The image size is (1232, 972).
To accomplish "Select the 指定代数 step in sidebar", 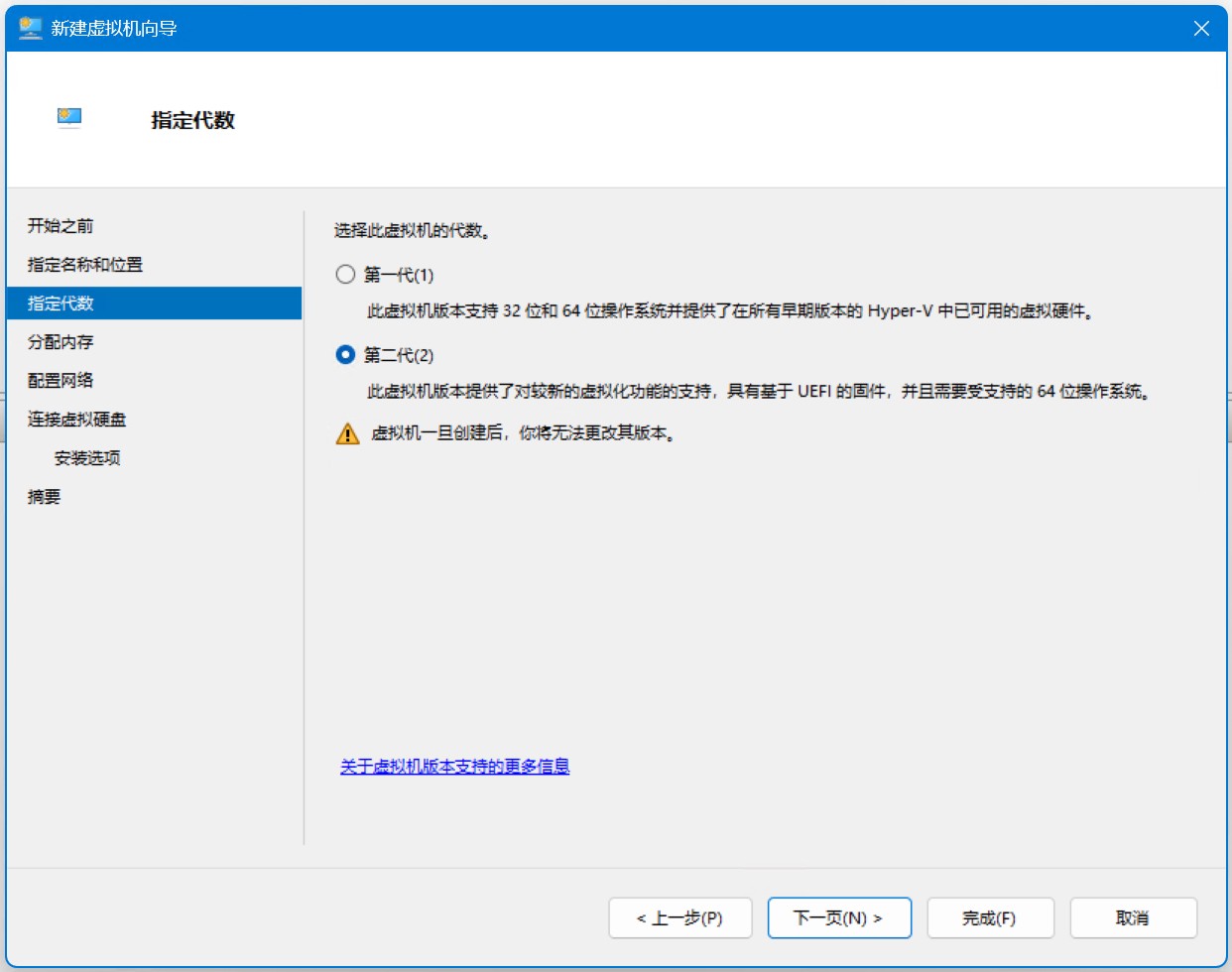I will click(x=154, y=304).
